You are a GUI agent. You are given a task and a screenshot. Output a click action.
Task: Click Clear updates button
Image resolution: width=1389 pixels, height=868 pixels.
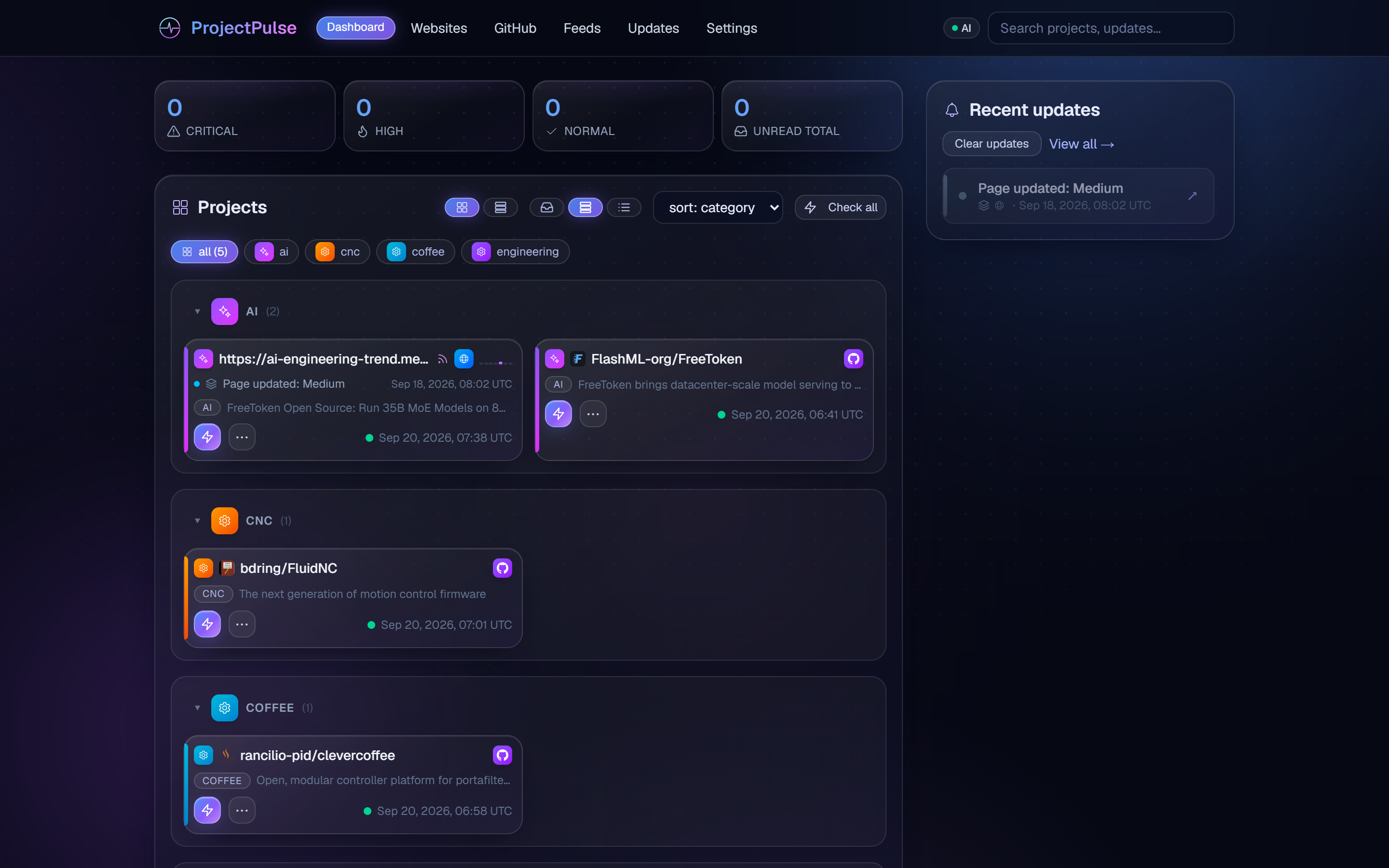tap(991, 144)
